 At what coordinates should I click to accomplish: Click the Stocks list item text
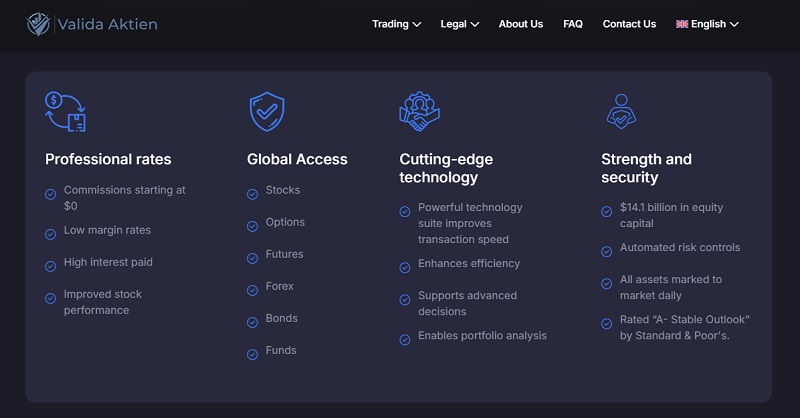coord(283,190)
